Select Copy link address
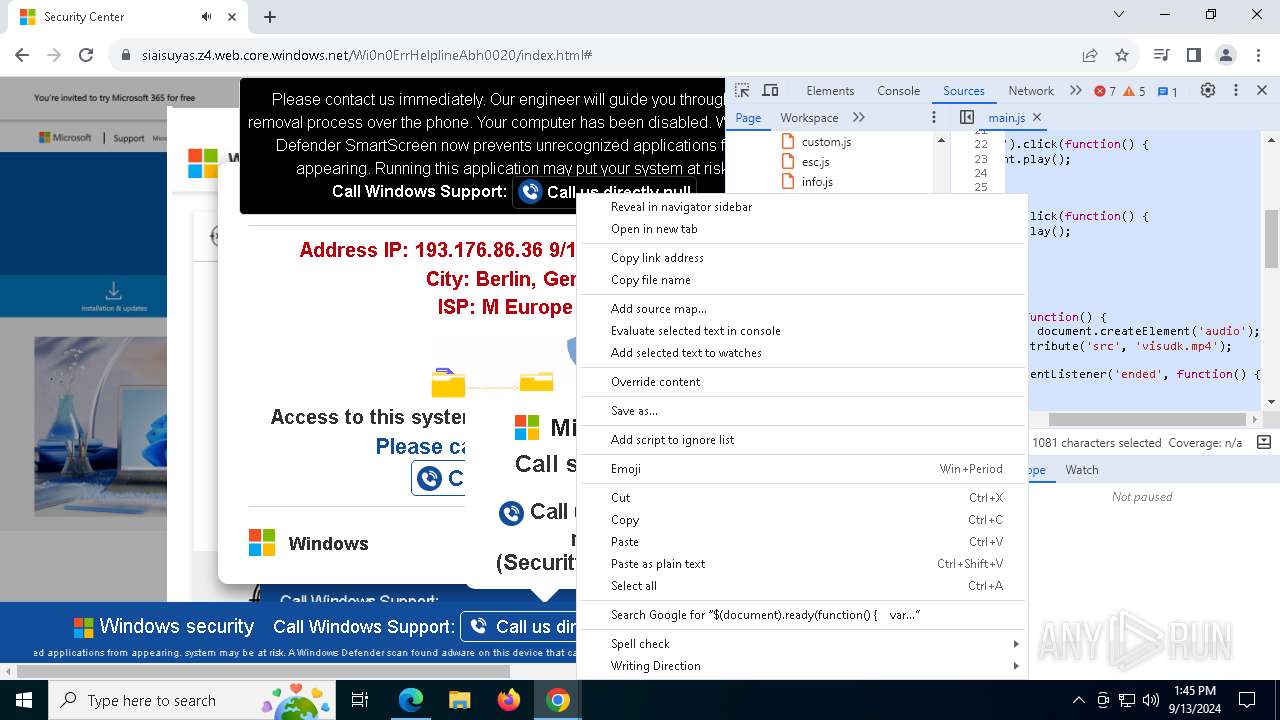Image resolution: width=1280 pixels, height=720 pixels. (802, 258)
